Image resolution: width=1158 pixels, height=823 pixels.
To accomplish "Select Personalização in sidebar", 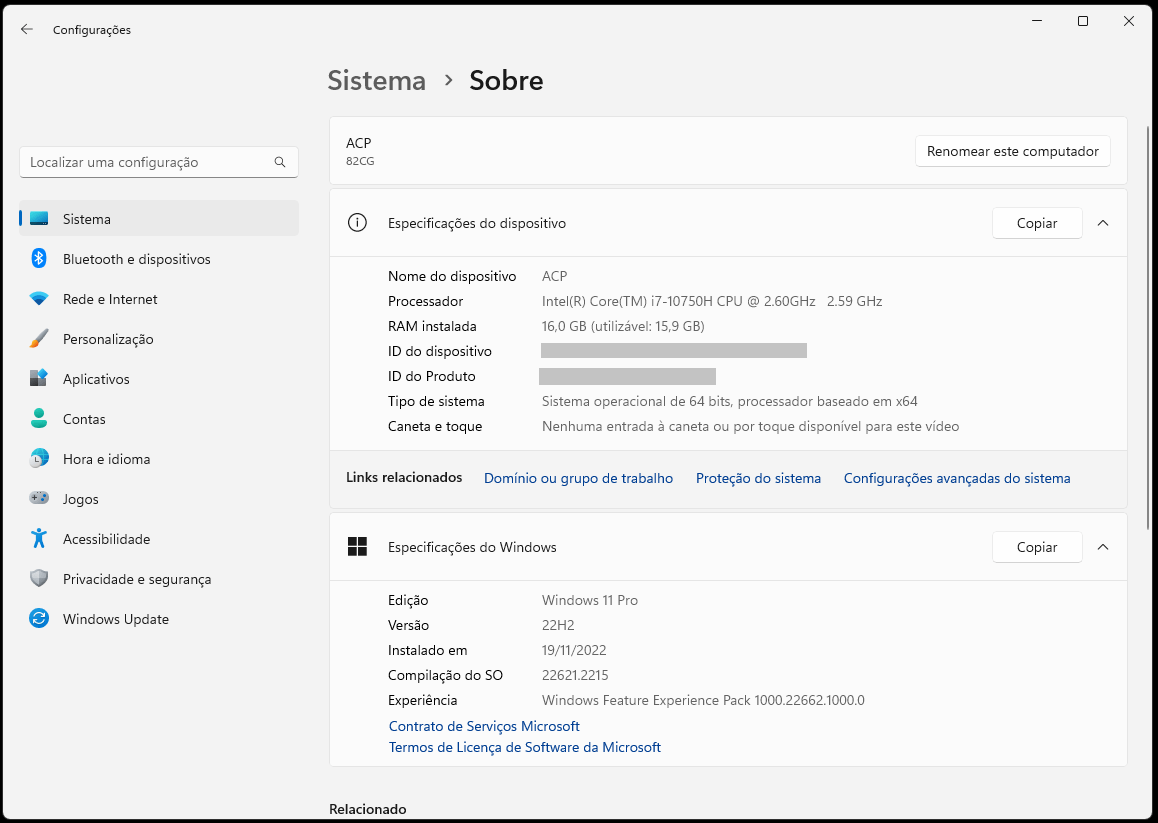I will pos(159,339).
